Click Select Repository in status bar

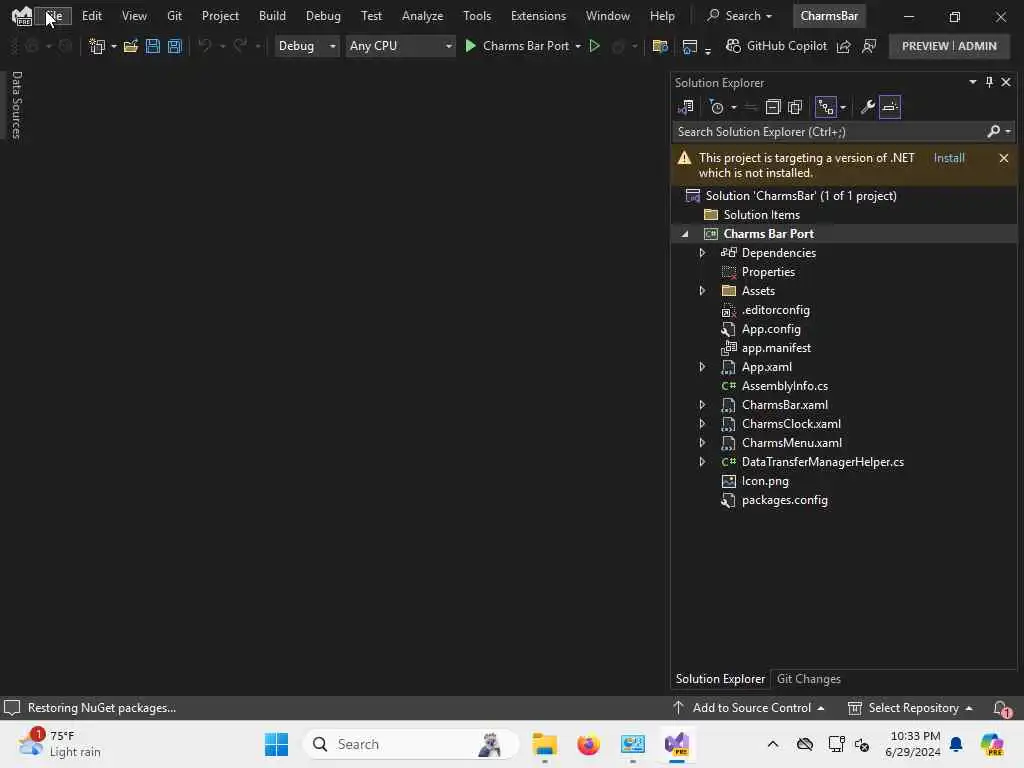point(910,708)
